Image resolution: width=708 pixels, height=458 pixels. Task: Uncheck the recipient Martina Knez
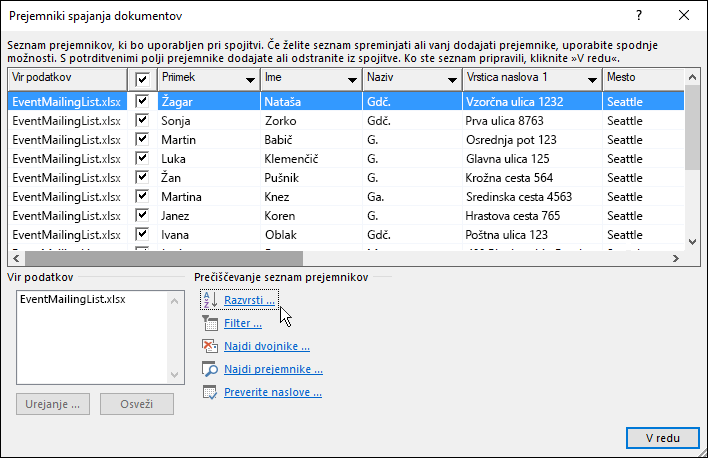tap(142, 196)
